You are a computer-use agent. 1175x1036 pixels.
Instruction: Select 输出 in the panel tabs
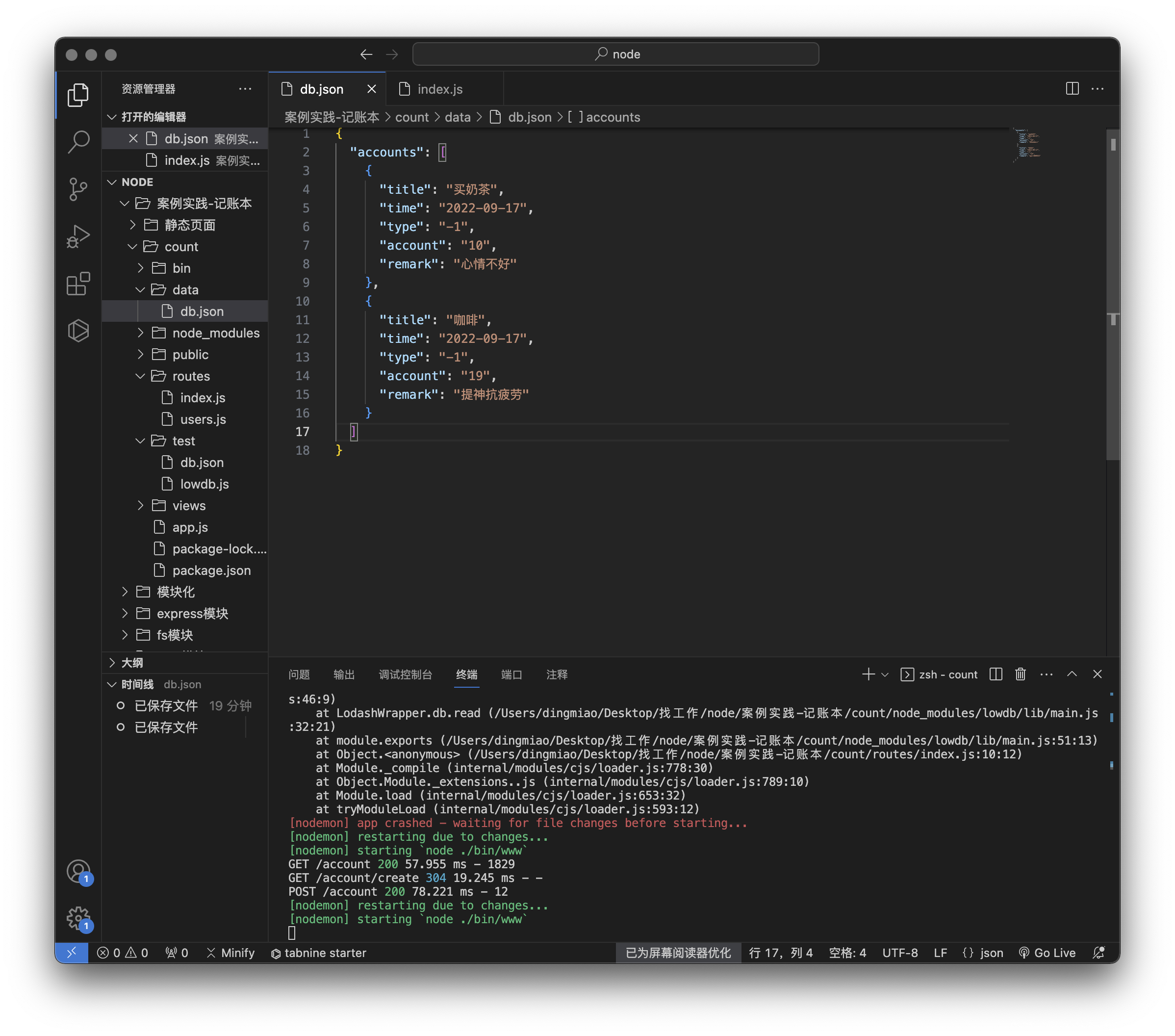pos(344,674)
